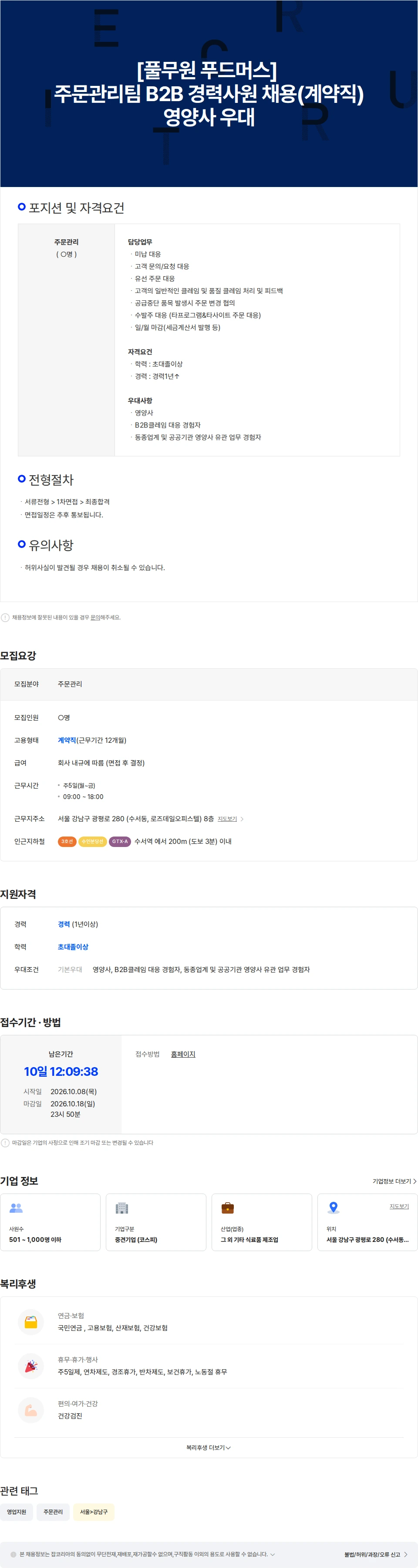Click the holiday party popper icon
The image size is (418, 1568).
pyautogui.click(x=31, y=1366)
